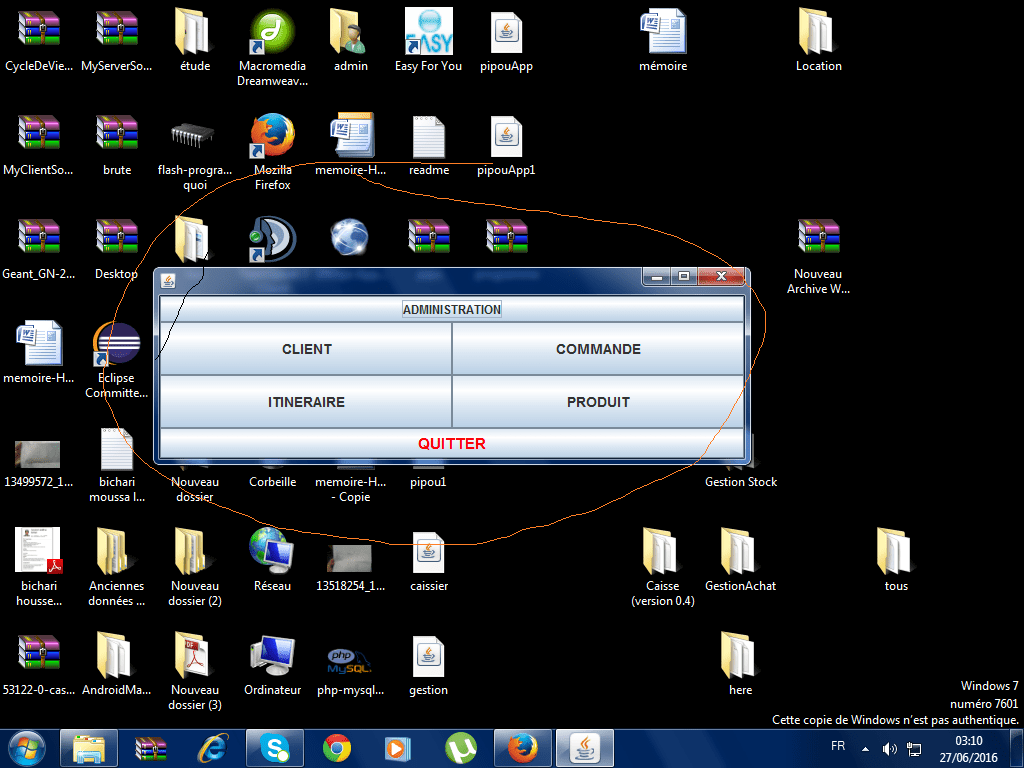Switch to the Firefox taskbar button
The image size is (1024, 768).
[x=523, y=748]
